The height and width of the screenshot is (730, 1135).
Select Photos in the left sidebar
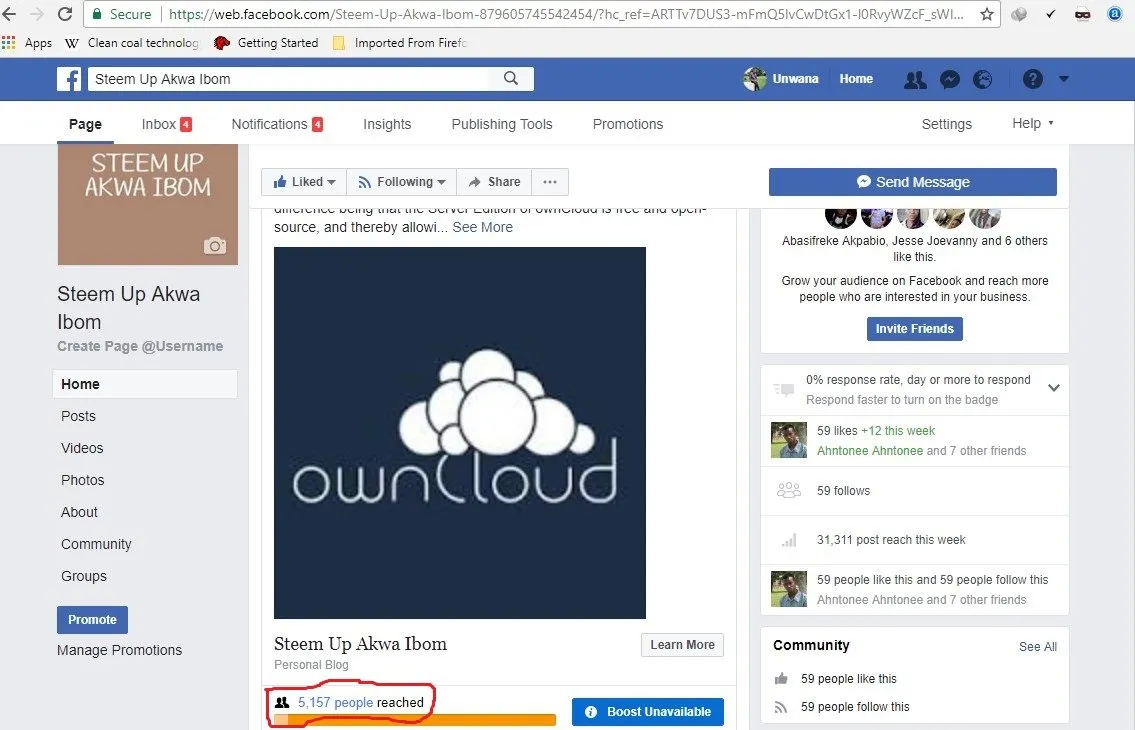[x=83, y=480]
